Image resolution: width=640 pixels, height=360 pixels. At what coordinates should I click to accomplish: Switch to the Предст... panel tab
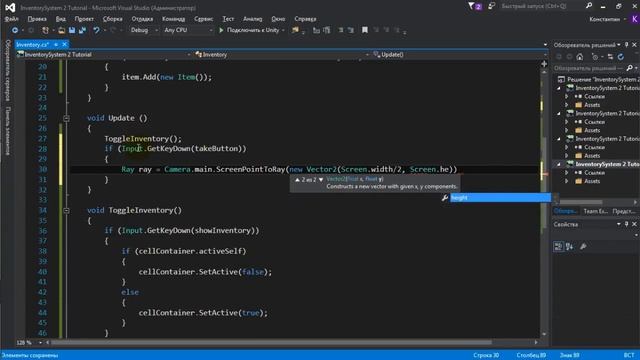pyautogui.click(x=624, y=211)
